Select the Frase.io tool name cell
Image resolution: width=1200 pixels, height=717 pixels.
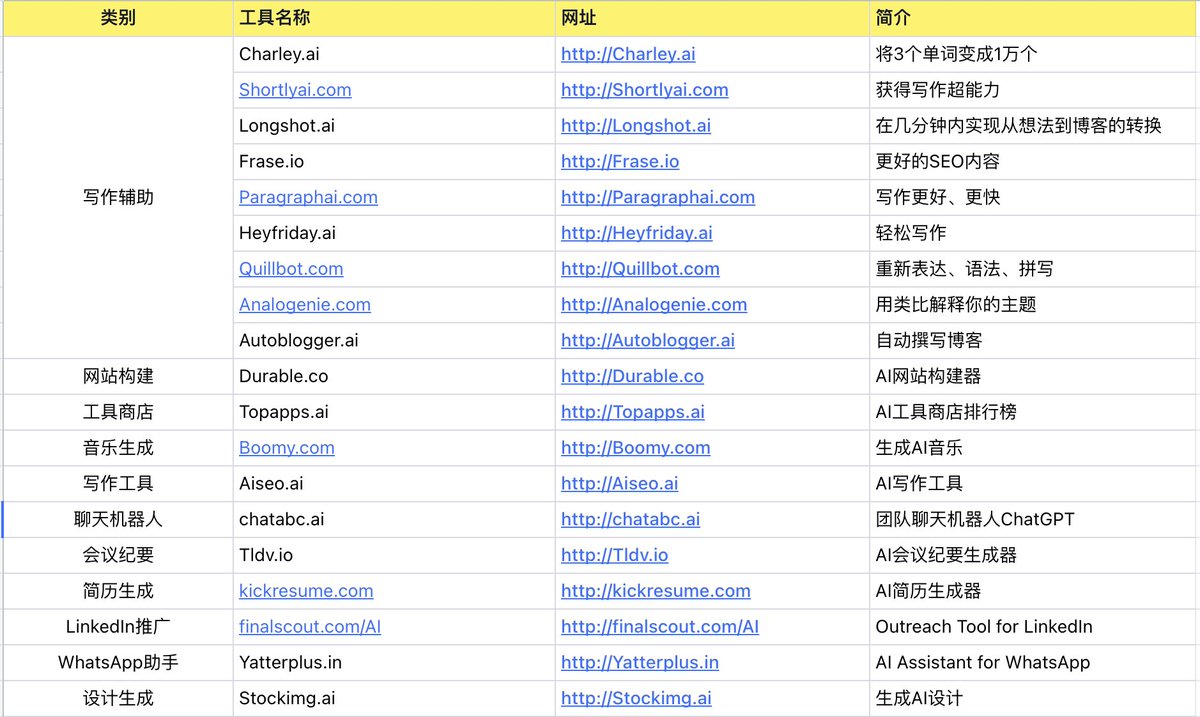click(x=394, y=161)
